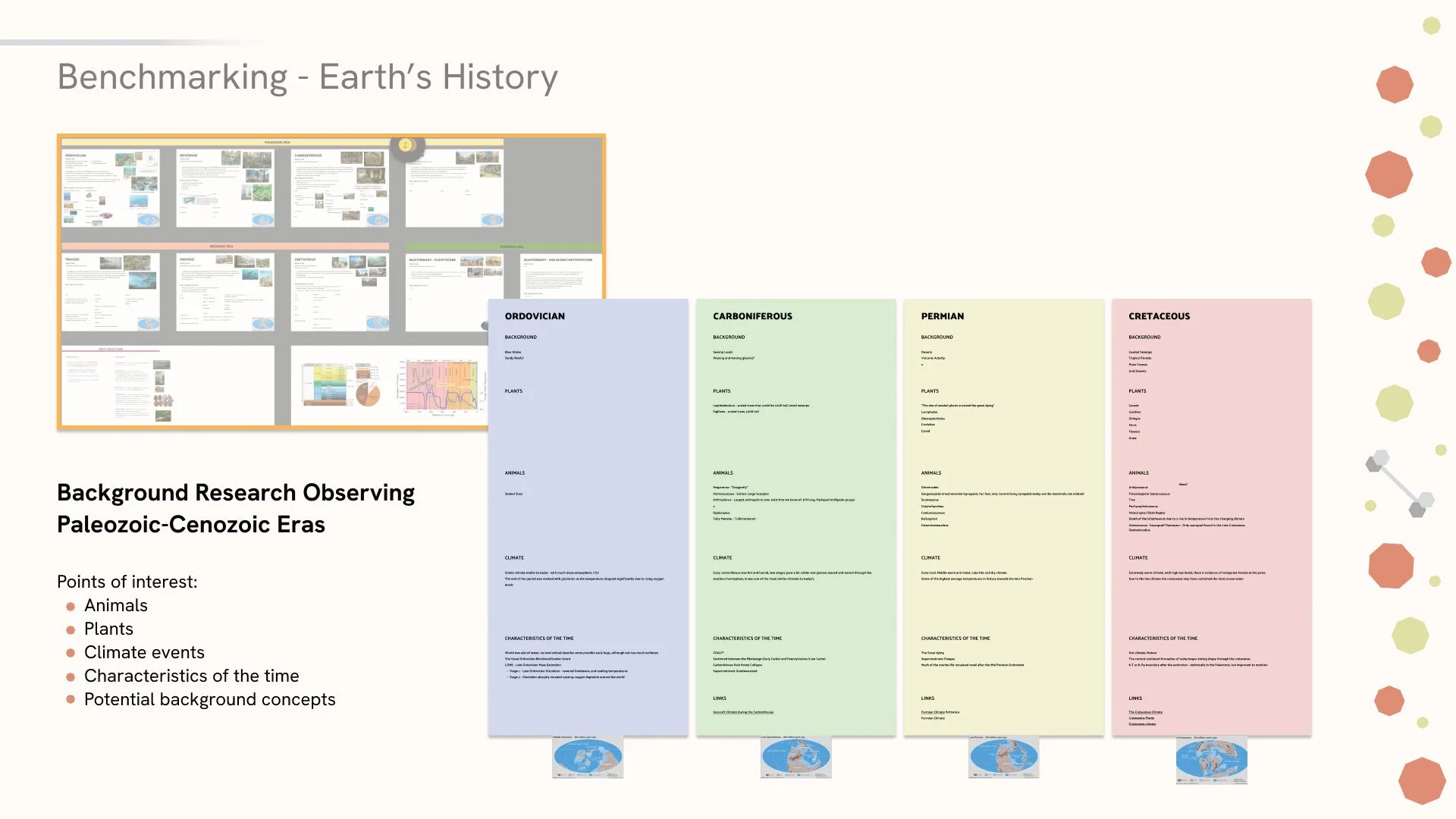Click the Cretaceous globe map thumbnail
Image resolution: width=1456 pixels, height=819 pixels.
pyautogui.click(x=1211, y=760)
